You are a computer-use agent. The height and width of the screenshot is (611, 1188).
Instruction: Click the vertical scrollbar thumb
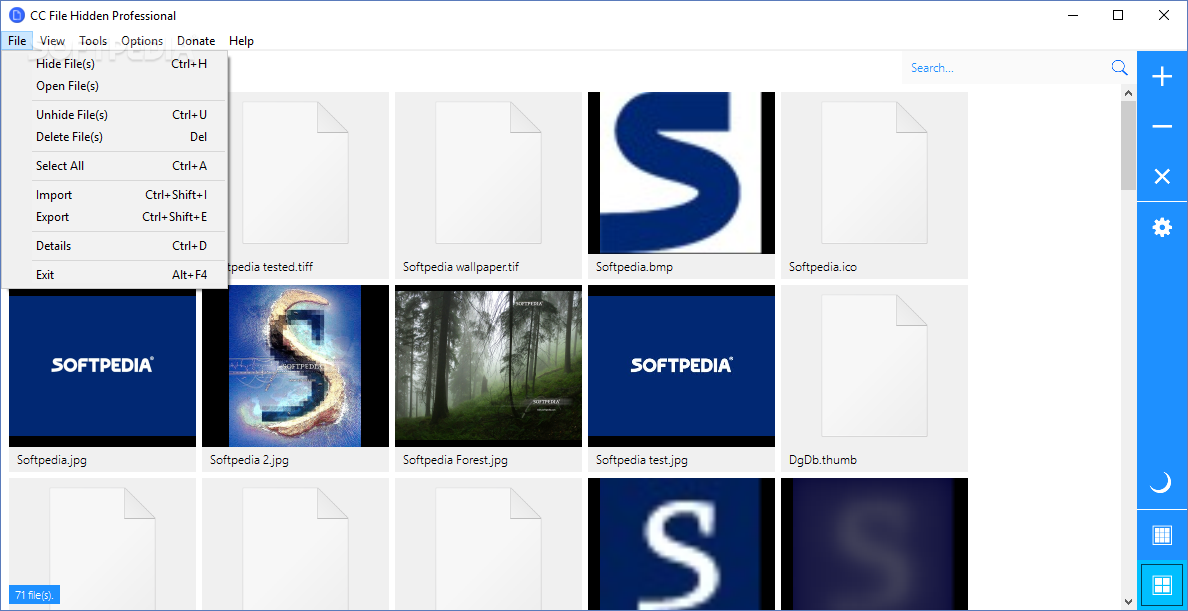(1128, 146)
